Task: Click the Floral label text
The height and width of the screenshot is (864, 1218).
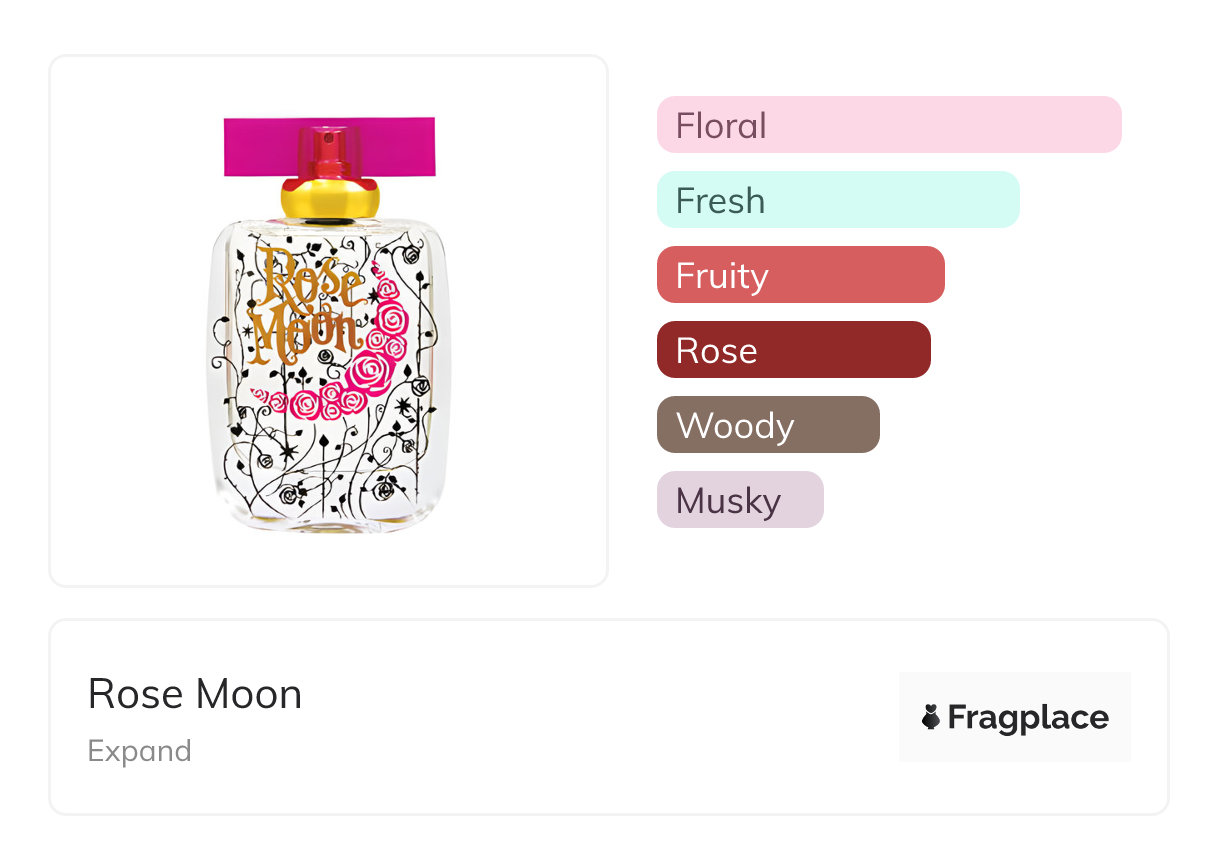Action: pos(721,126)
